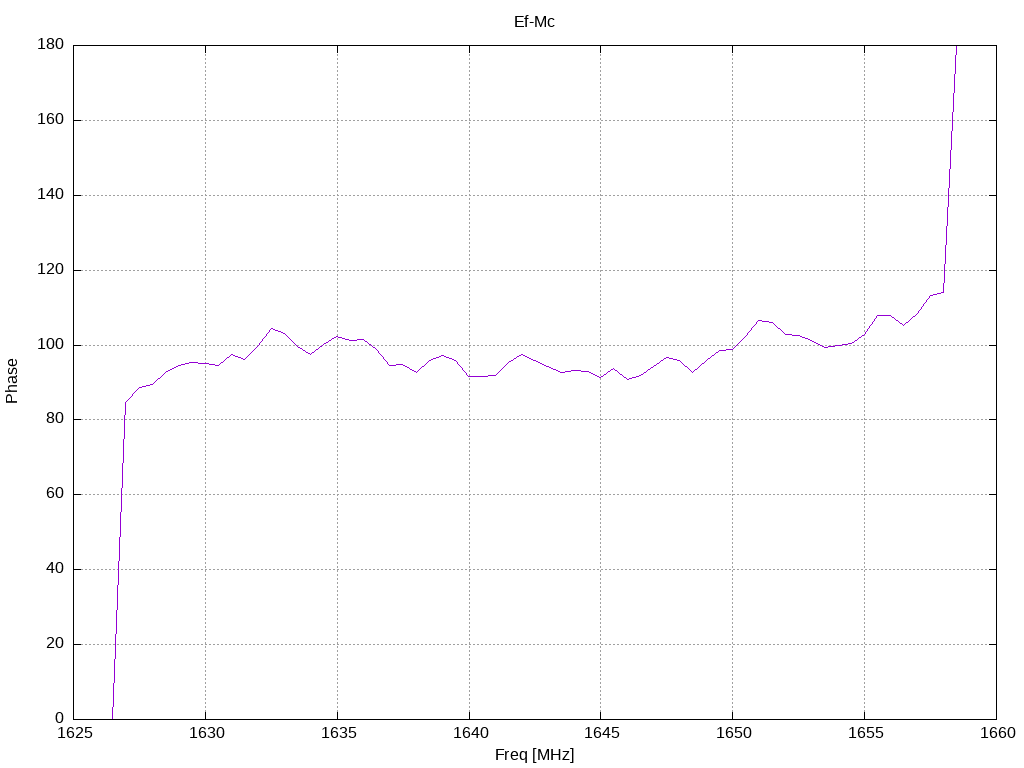Click y-axis tick label 100

pos(51,344)
